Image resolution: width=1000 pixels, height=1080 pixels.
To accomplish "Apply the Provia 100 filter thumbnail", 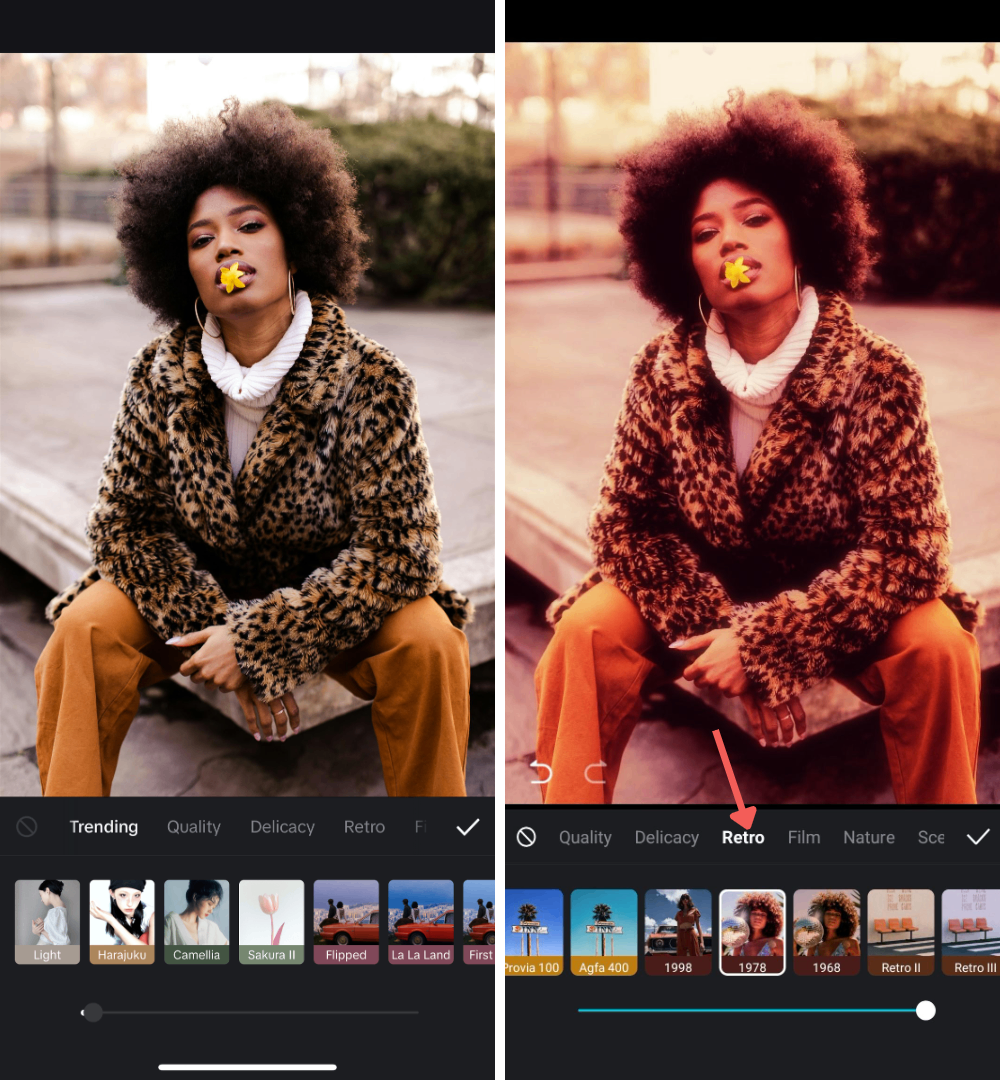I will pos(534,932).
